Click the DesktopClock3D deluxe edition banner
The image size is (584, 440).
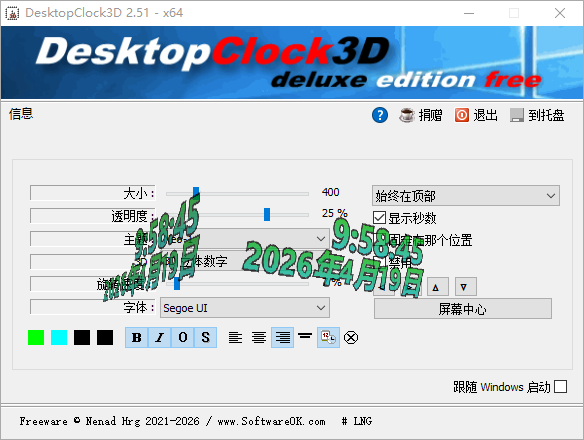pos(292,63)
